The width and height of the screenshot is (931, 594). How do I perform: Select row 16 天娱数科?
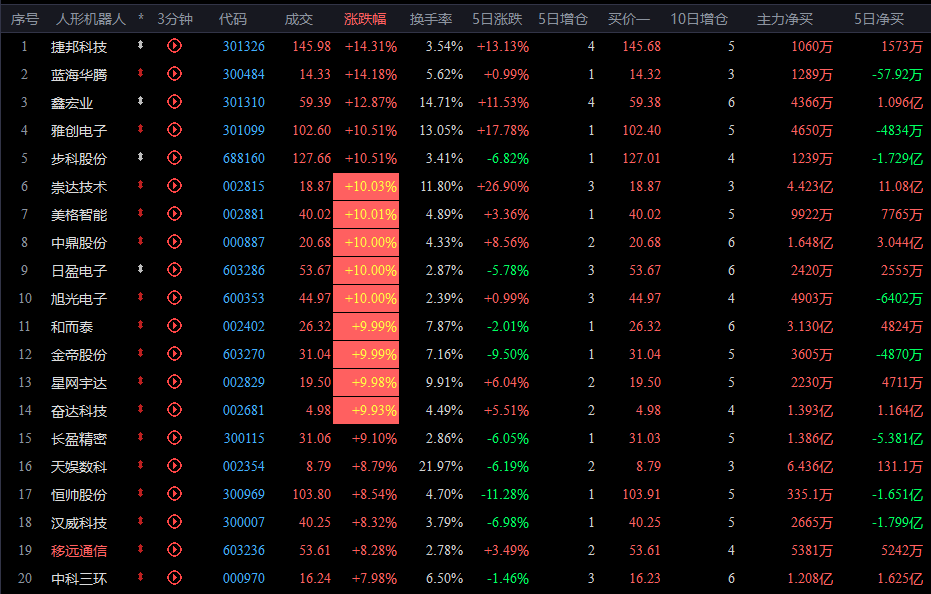point(466,467)
